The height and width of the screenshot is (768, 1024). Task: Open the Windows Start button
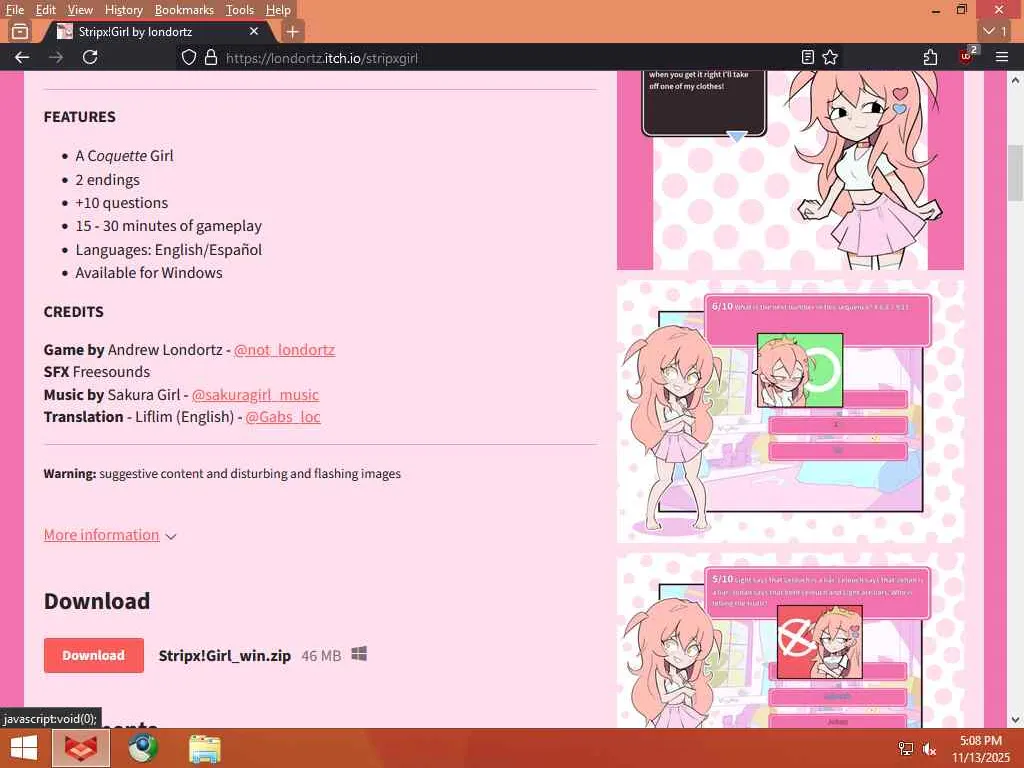click(x=24, y=748)
